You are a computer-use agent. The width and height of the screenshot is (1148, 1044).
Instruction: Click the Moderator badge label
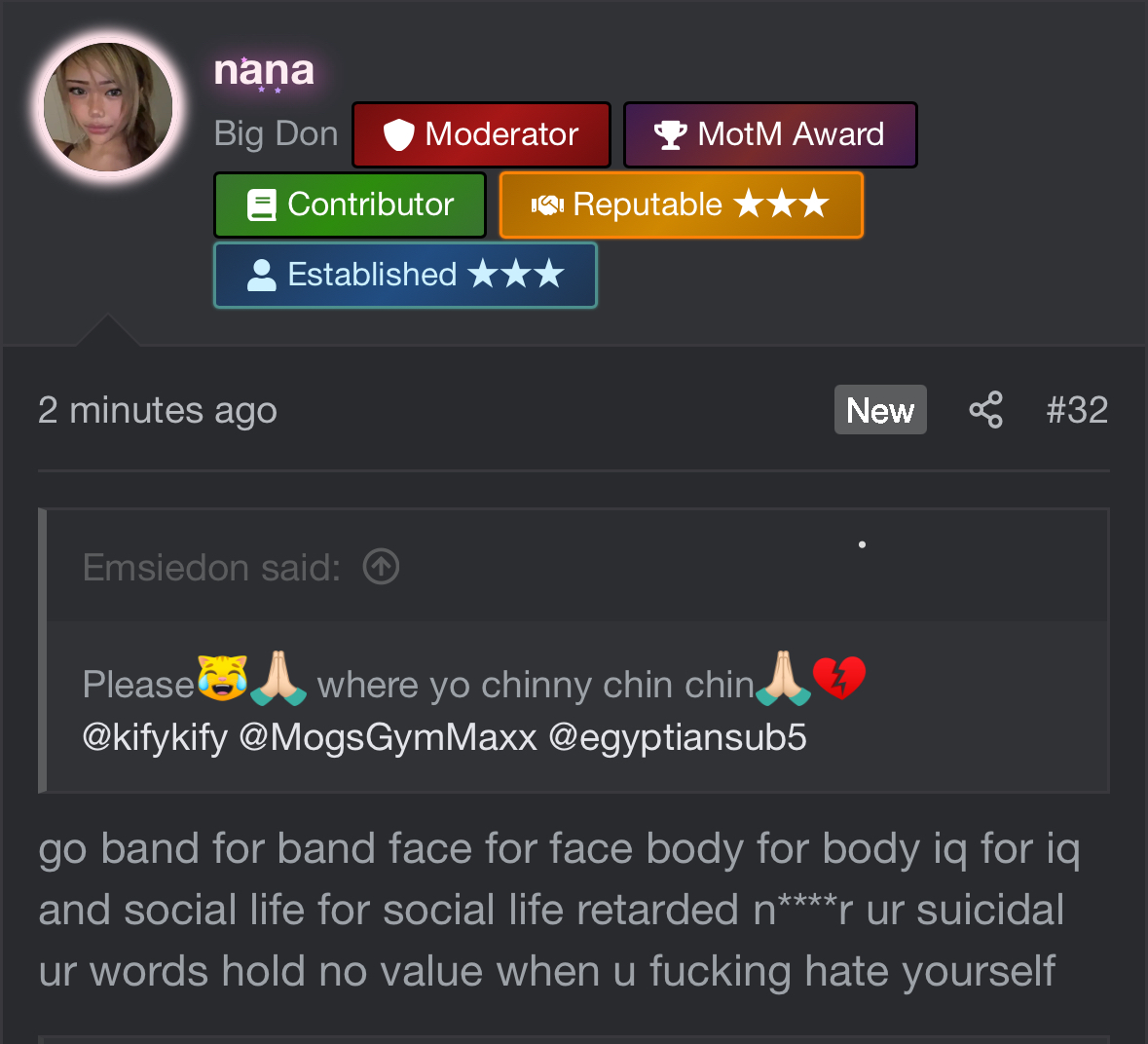click(501, 134)
